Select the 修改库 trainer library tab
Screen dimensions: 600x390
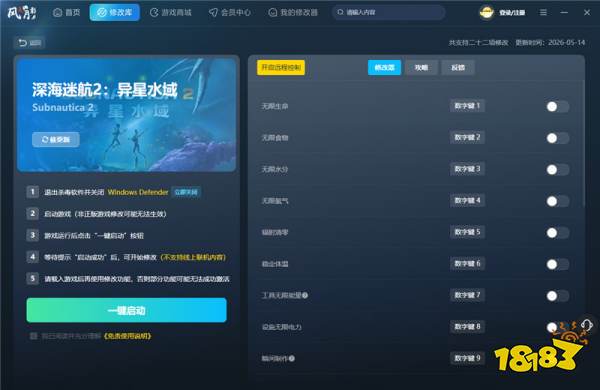[114, 13]
